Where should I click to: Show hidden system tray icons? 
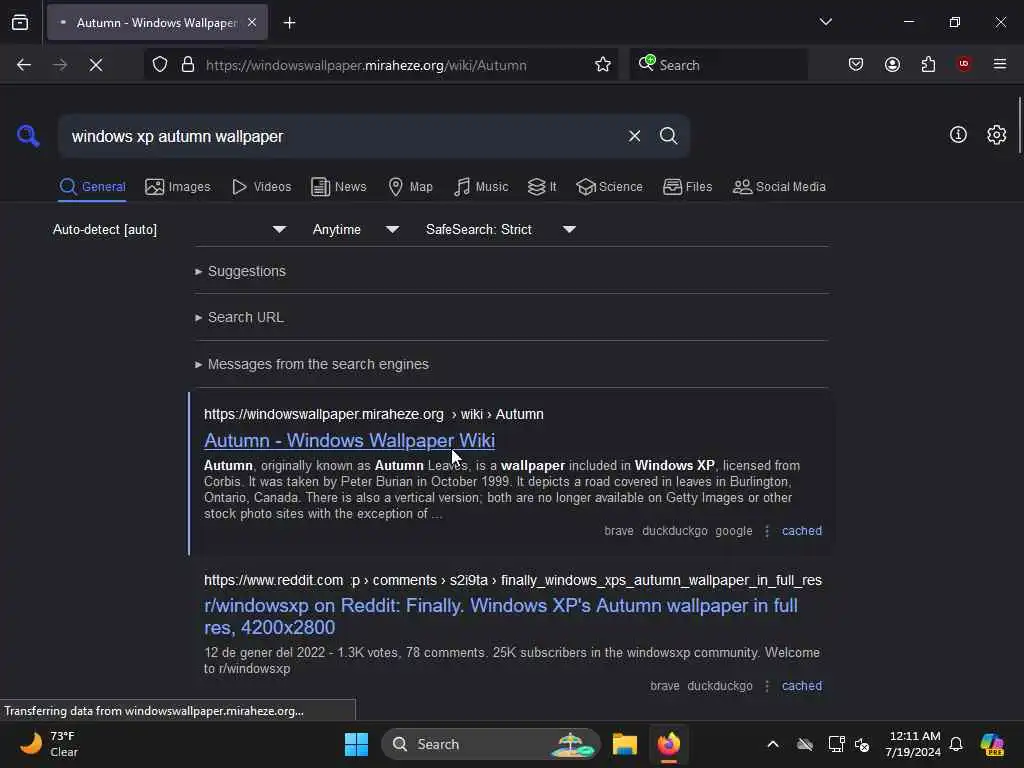(x=773, y=744)
